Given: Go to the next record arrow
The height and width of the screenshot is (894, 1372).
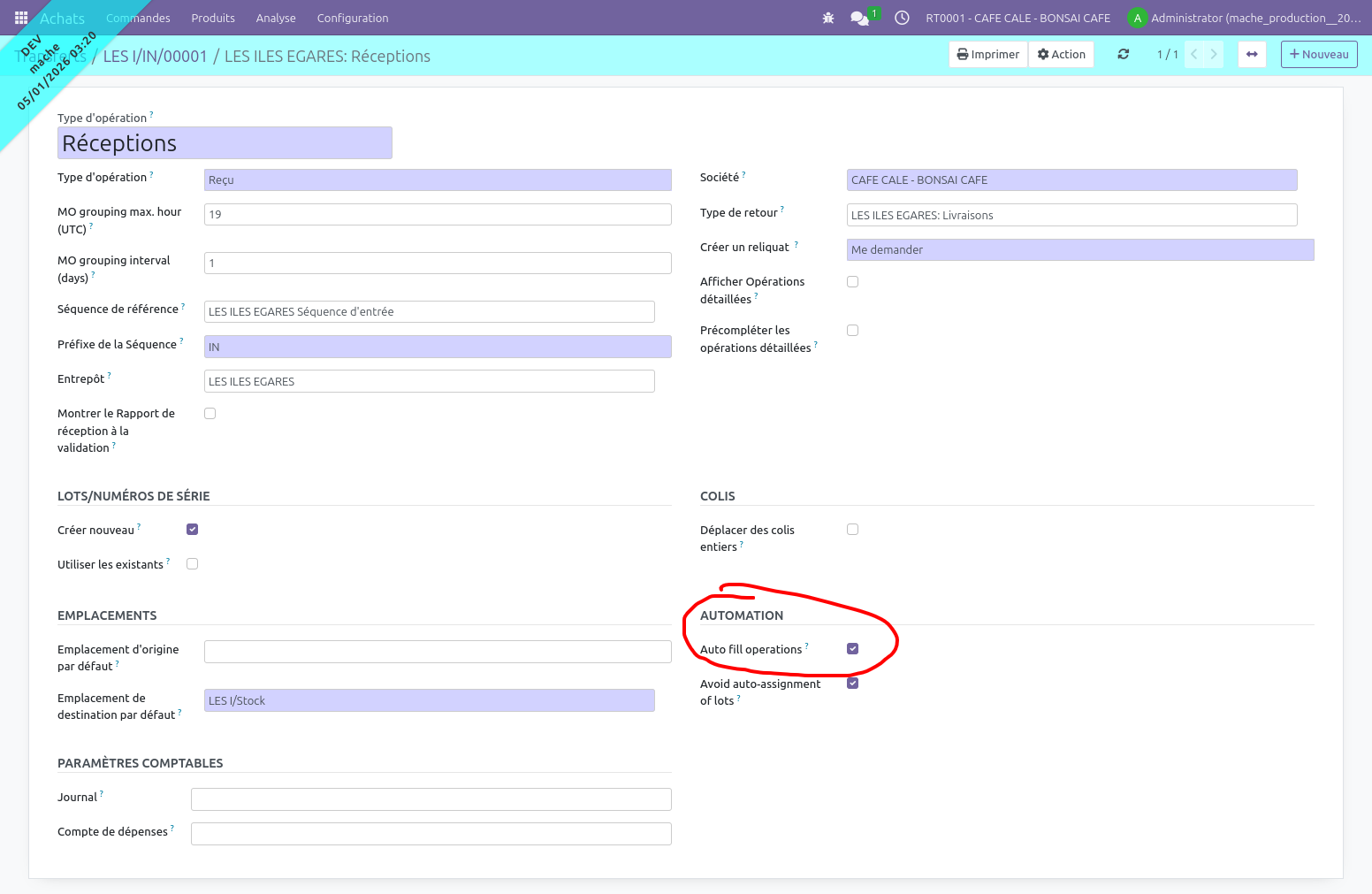Looking at the screenshot, I should click(1214, 55).
